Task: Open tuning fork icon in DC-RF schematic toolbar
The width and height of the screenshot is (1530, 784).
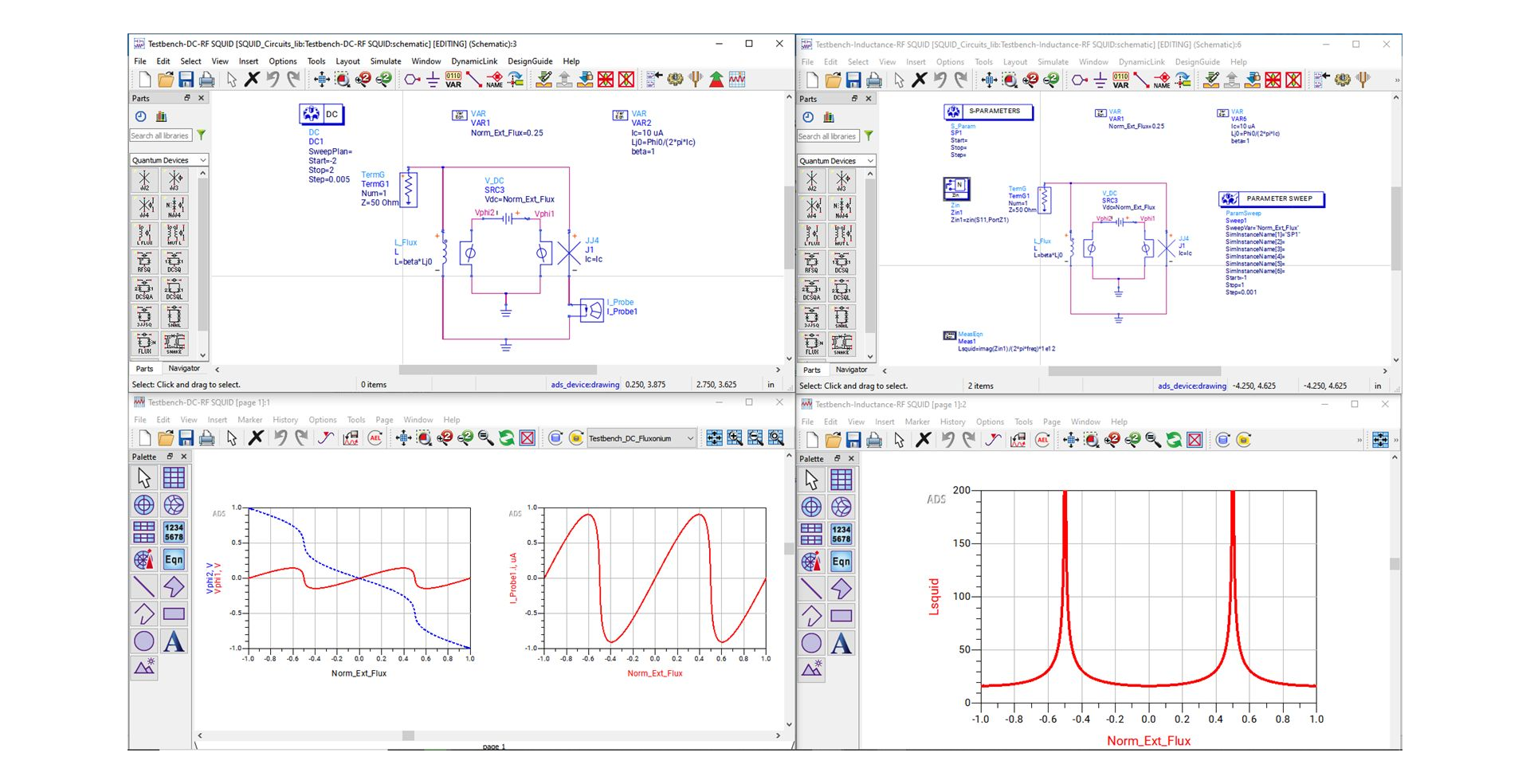Action: (696, 80)
